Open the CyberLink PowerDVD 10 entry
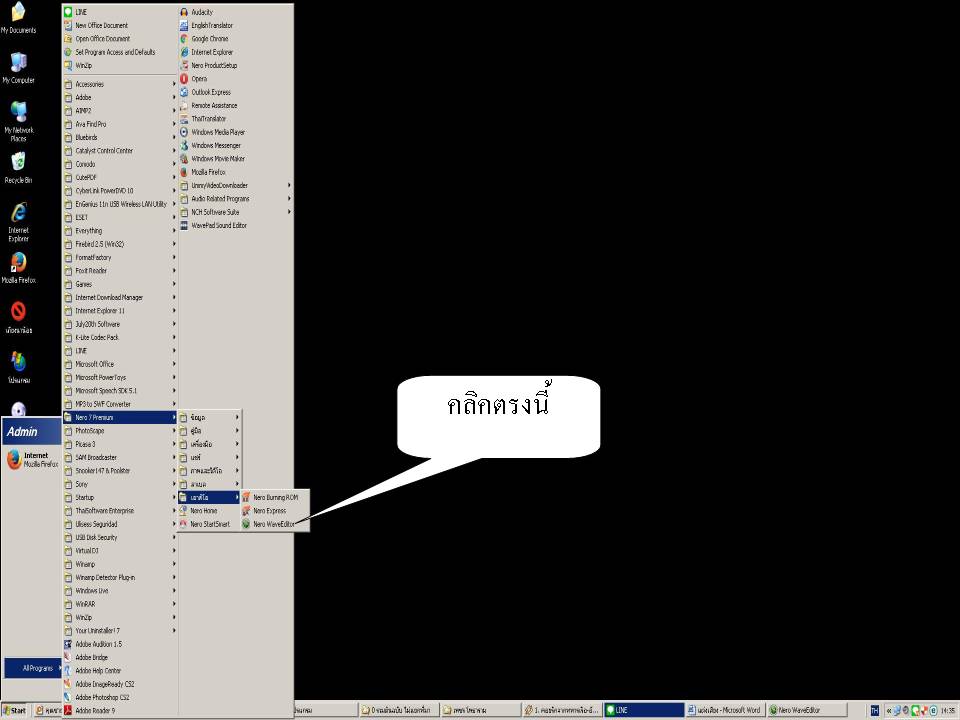This screenshot has width=960, height=720. click(x=120, y=191)
